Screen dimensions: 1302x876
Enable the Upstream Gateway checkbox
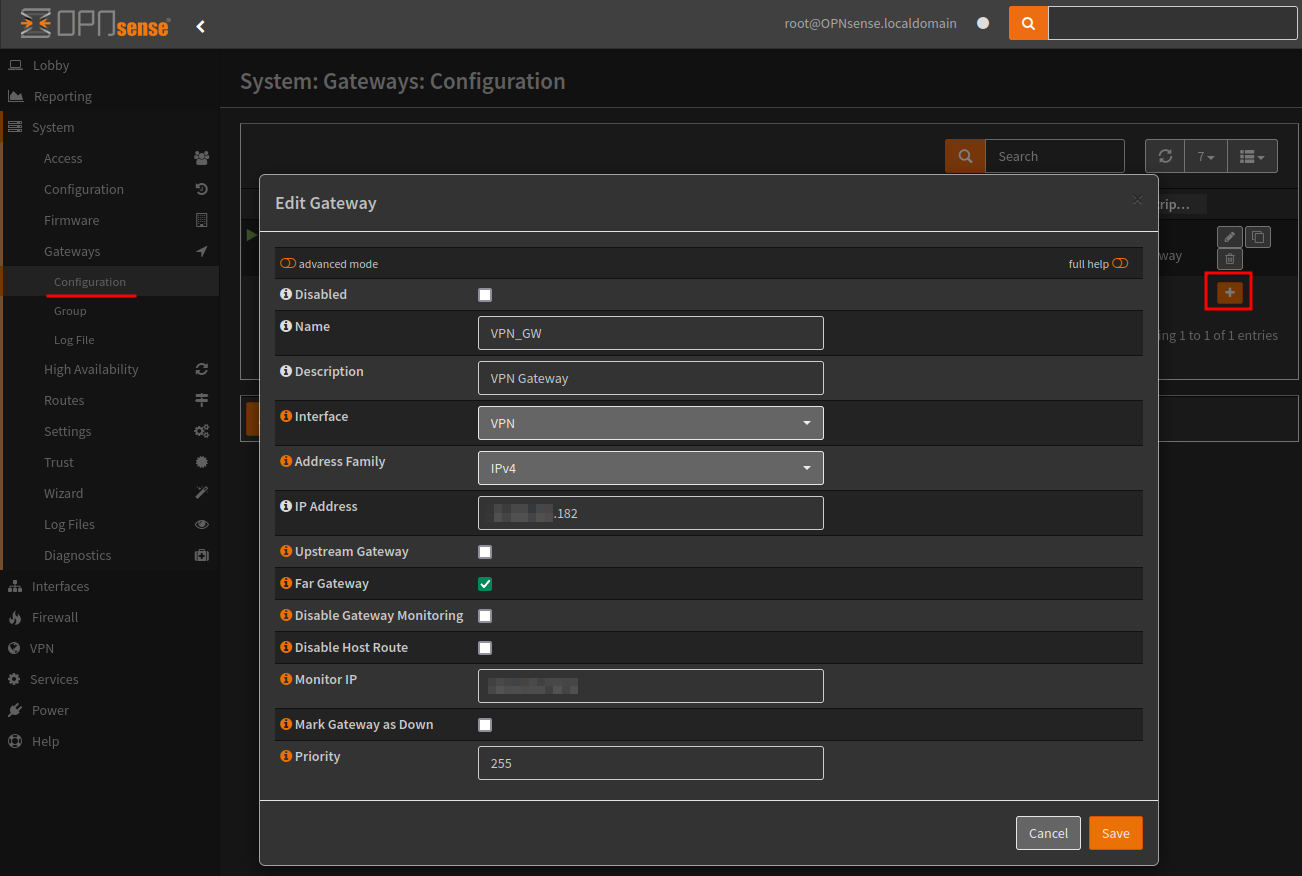point(485,552)
